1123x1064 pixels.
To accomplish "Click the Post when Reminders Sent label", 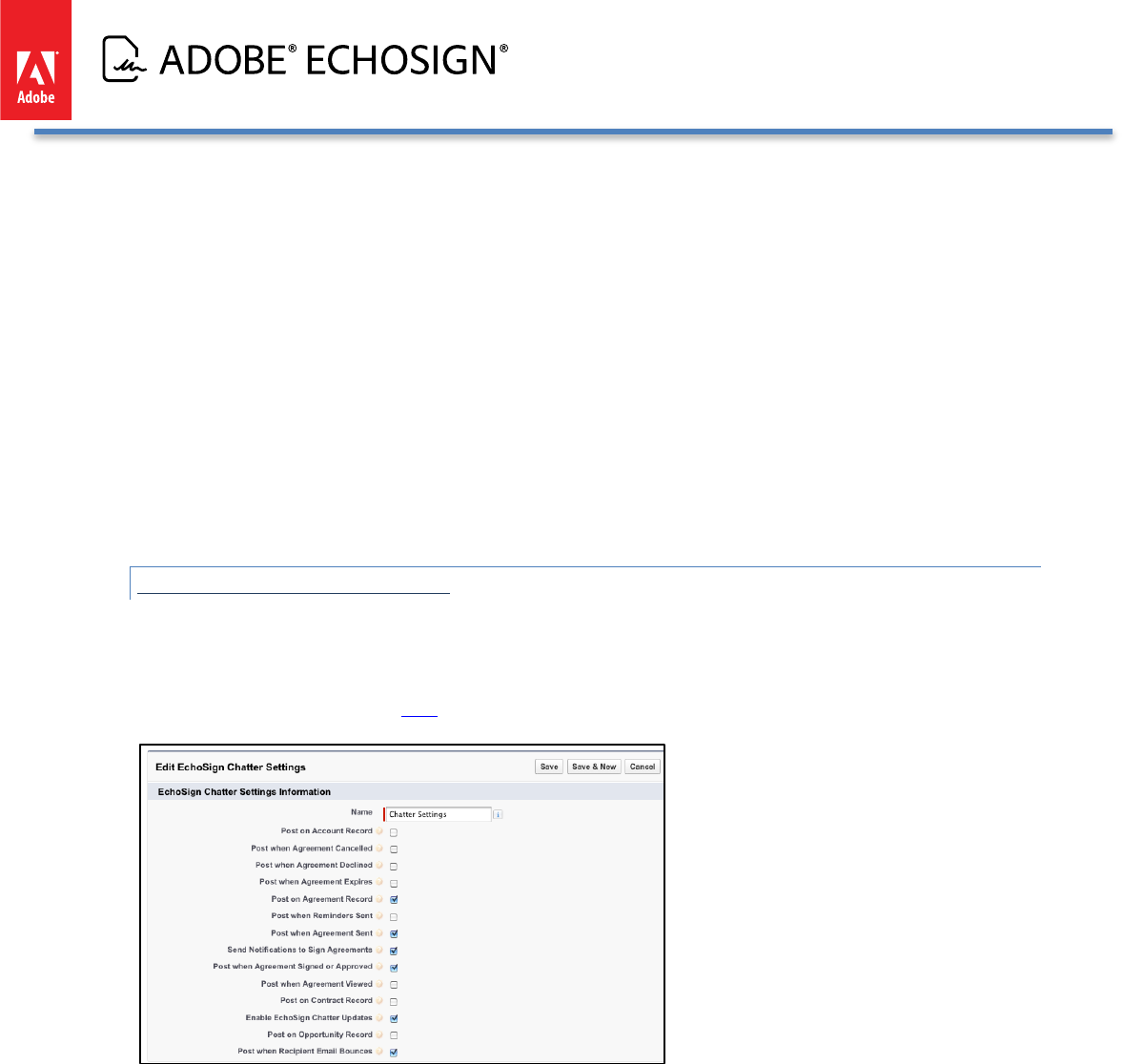I will click(x=322, y=915).
